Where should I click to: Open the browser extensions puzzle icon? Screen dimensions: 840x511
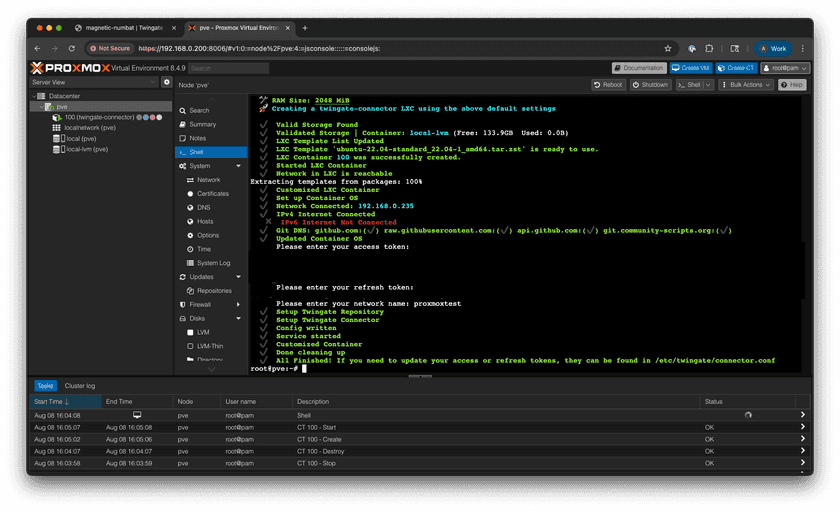[709, 48]
